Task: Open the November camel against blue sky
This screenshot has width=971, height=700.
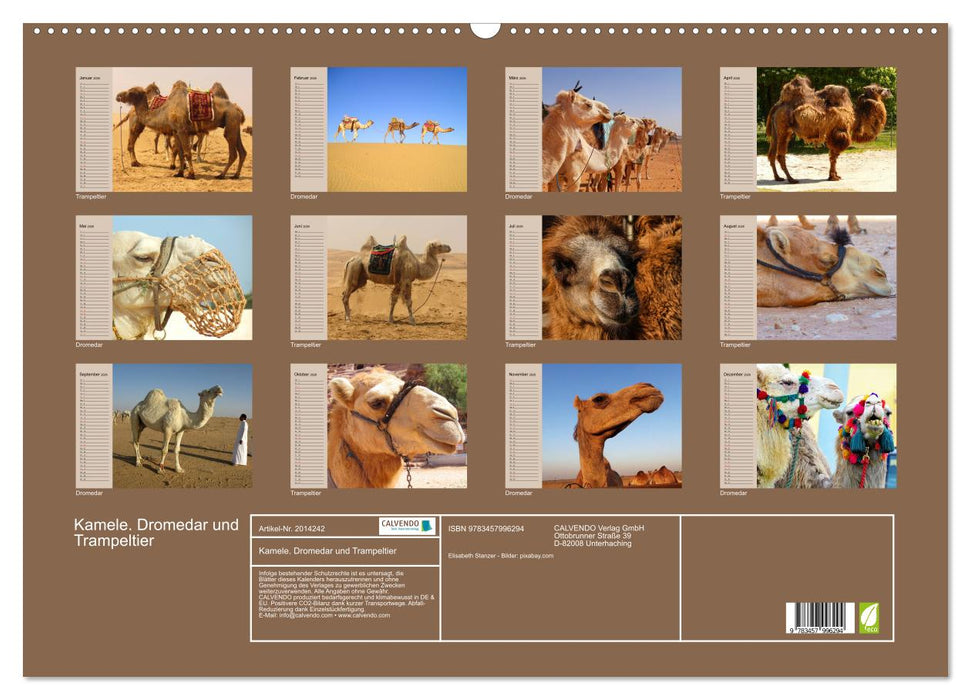Action: coord(611,425)
